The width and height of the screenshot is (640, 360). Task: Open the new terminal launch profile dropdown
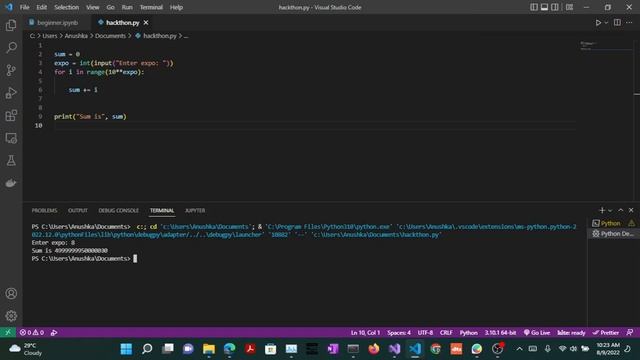610,211
